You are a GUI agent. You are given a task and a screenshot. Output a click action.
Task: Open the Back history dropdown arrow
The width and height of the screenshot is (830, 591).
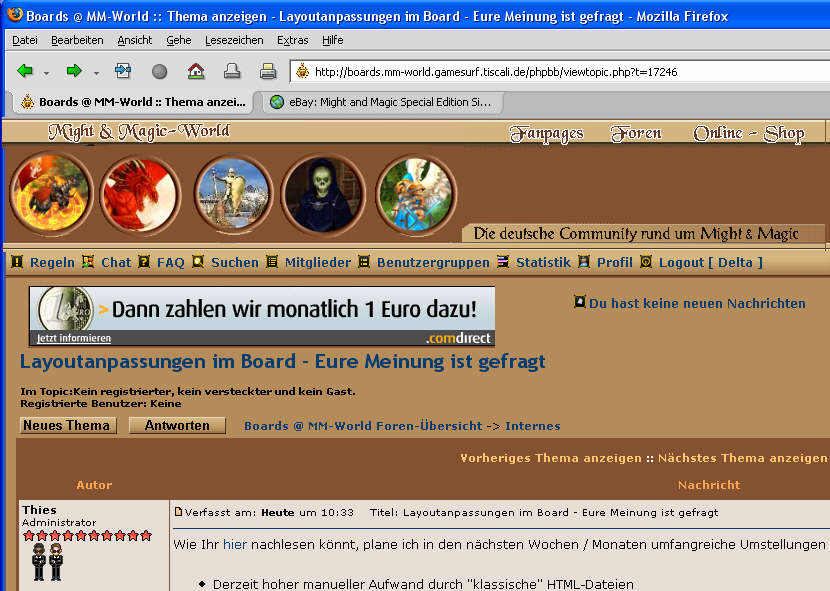[x=47, y=73]
